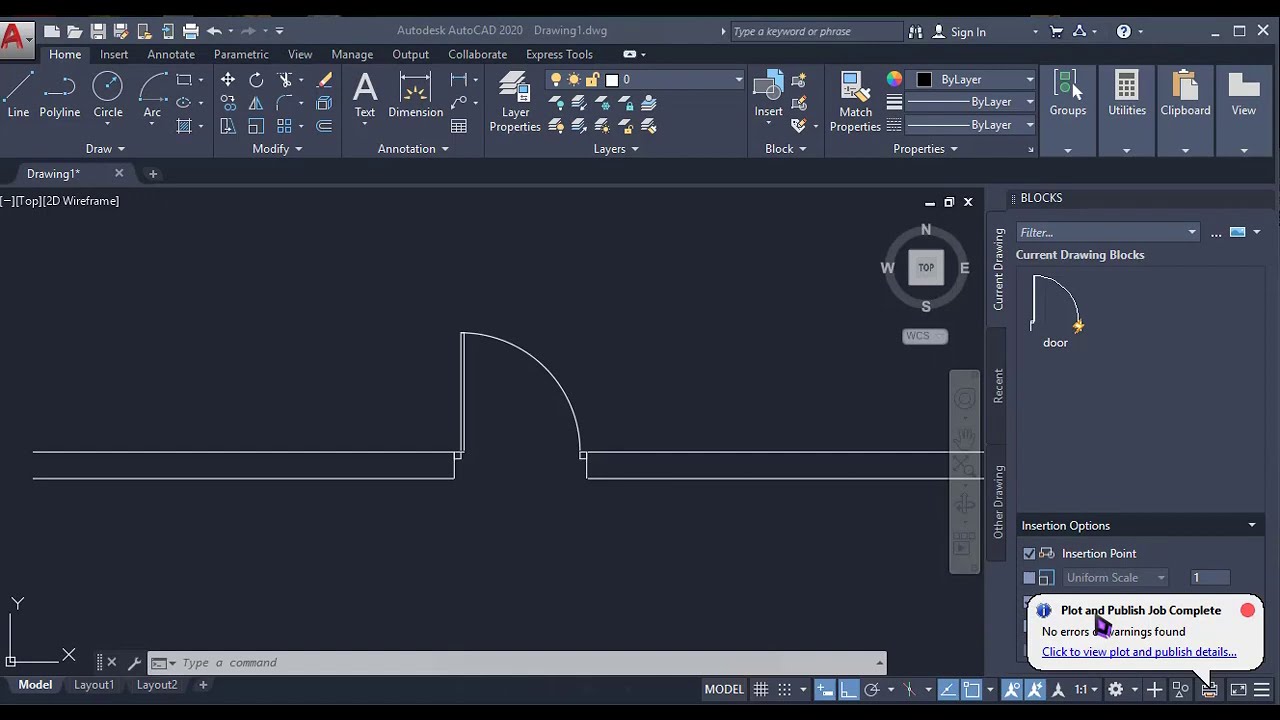Toggle dynamic input in status bar
1280x720 pixels.
(824, 689)
